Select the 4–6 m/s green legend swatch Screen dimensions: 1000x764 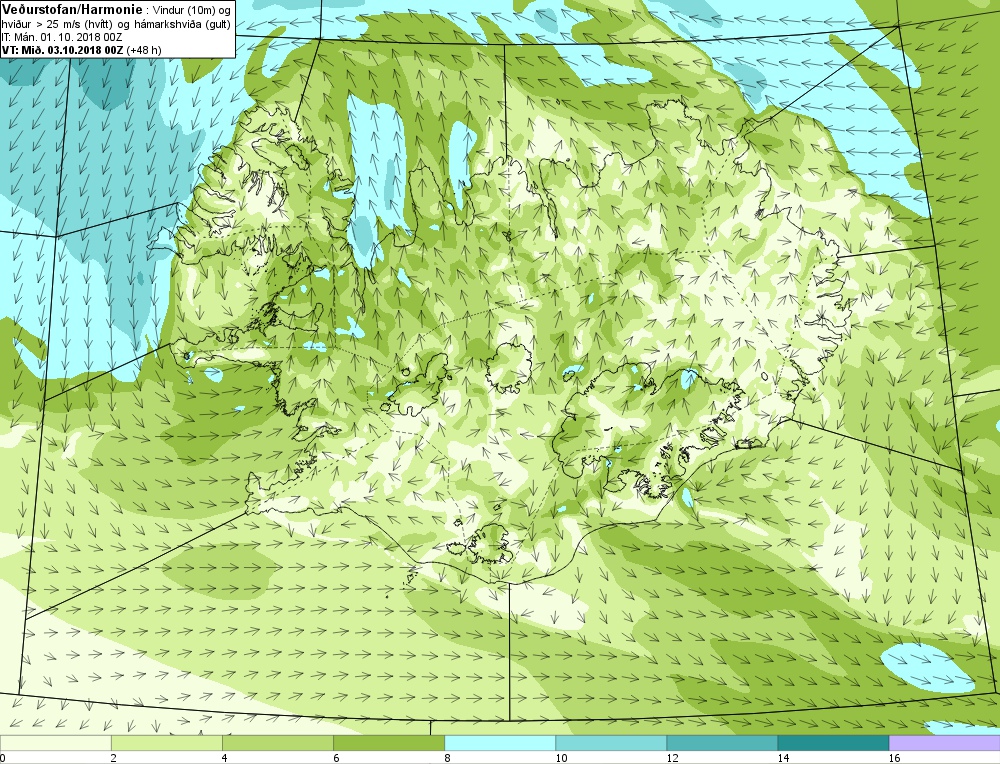(277, 743)
